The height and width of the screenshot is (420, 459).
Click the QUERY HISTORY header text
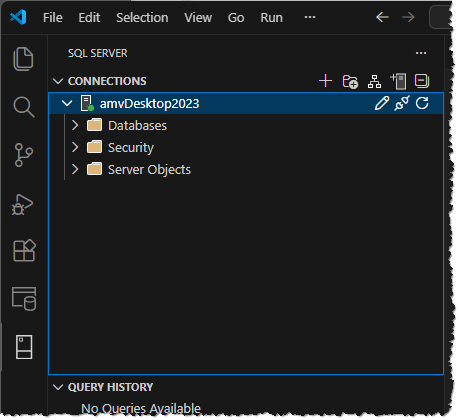110,387
